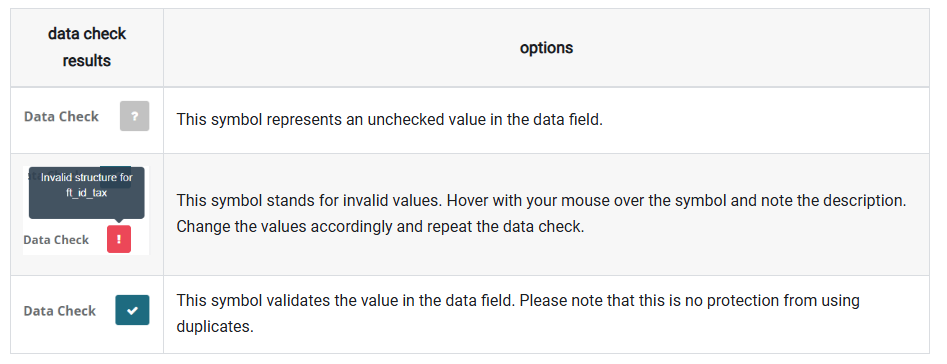947x364 pixels.
Task: Click the 'Invalid structure for ft_id_tax' tooltip
Action: point(86,193)
